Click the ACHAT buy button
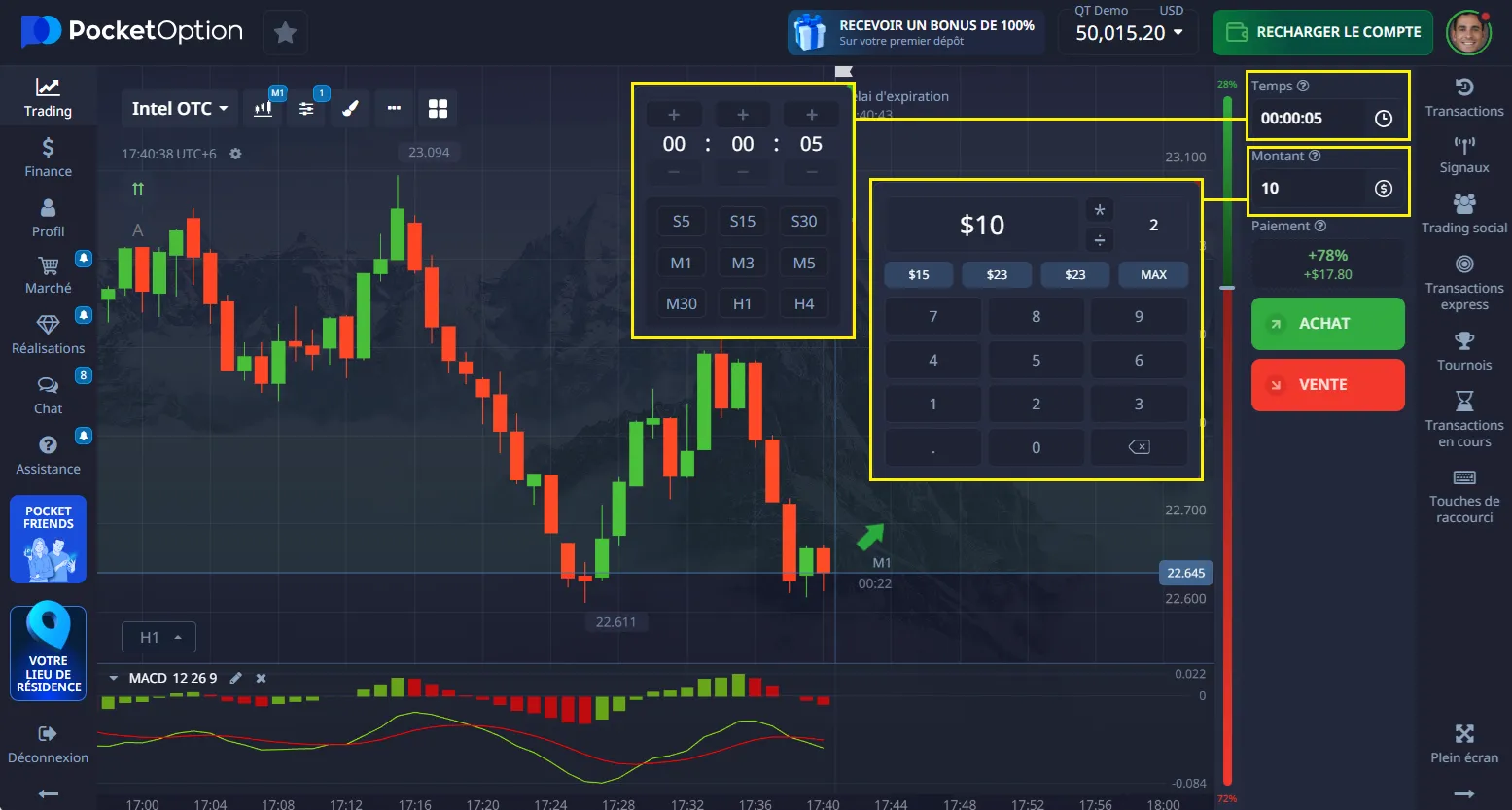Screen dimensions: 1512x810 1327,324
